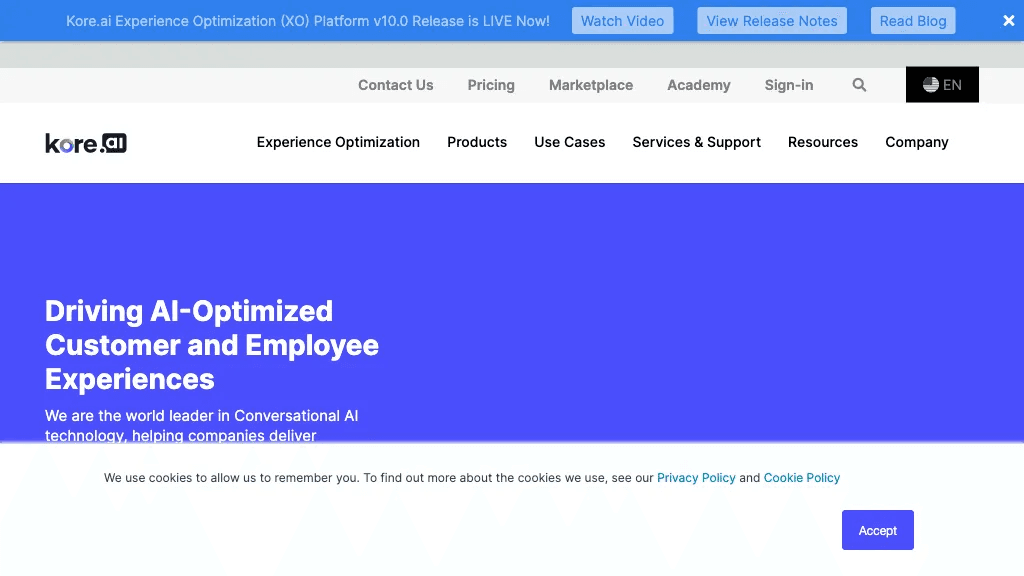
Task: Expand the Experience Optimization menu
Action: click(338, 142)
